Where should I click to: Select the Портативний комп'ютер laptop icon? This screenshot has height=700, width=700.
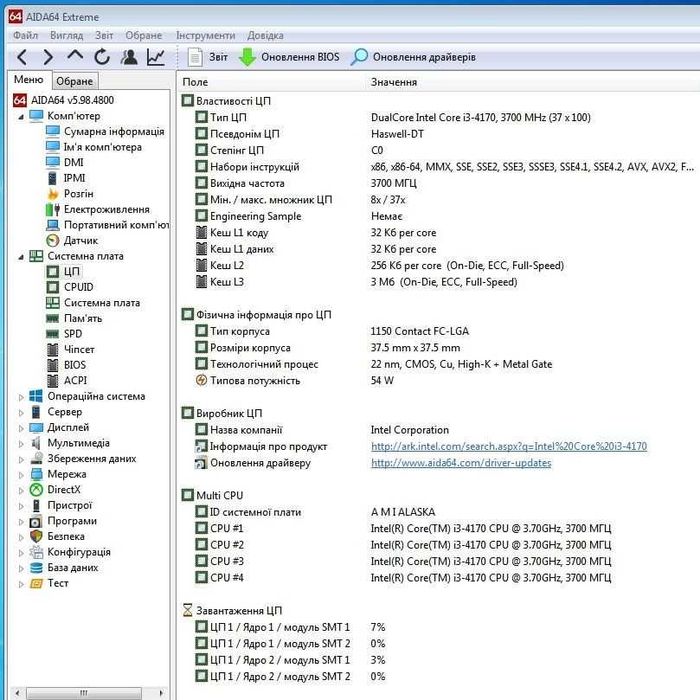[53, 225]
